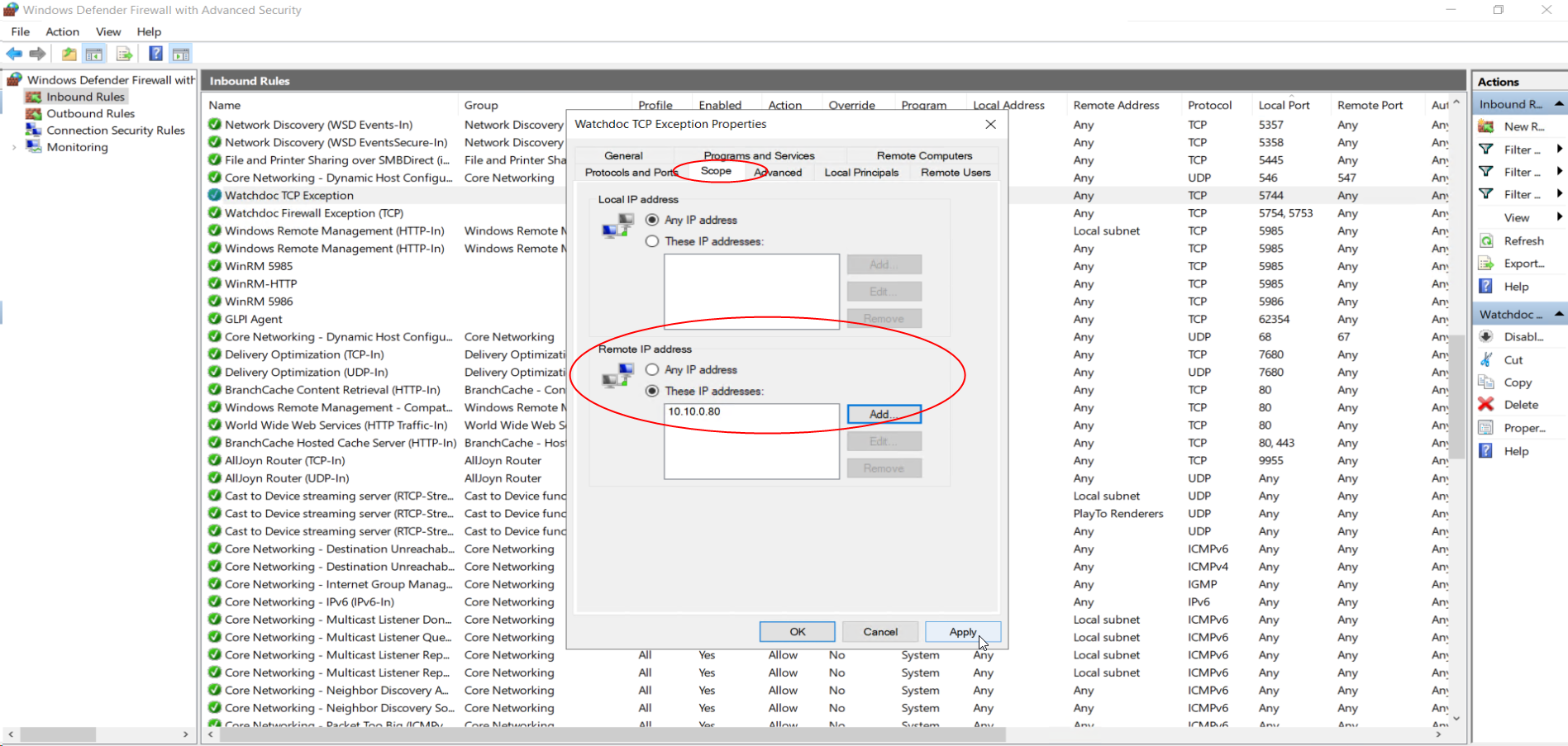
Task: Click the Back arrow toolbar icon
Action: coord(14,54)
